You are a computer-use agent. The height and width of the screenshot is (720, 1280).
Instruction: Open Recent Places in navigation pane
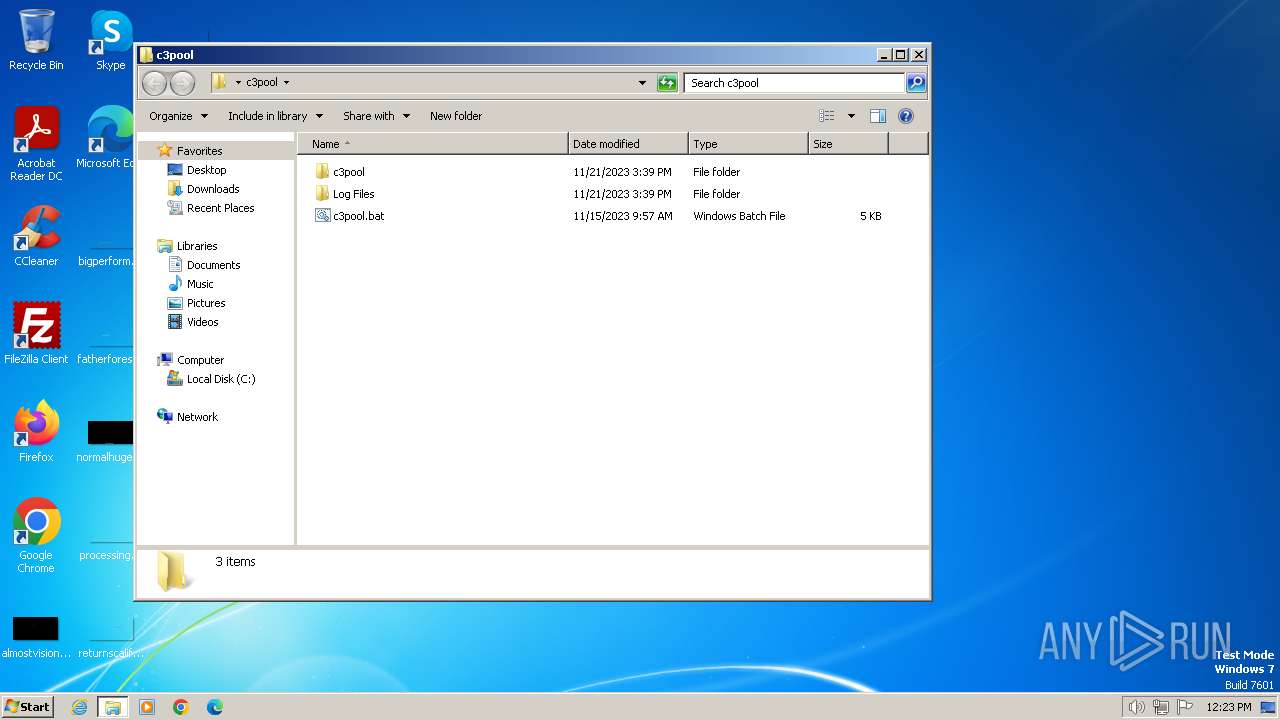point(220,208)
